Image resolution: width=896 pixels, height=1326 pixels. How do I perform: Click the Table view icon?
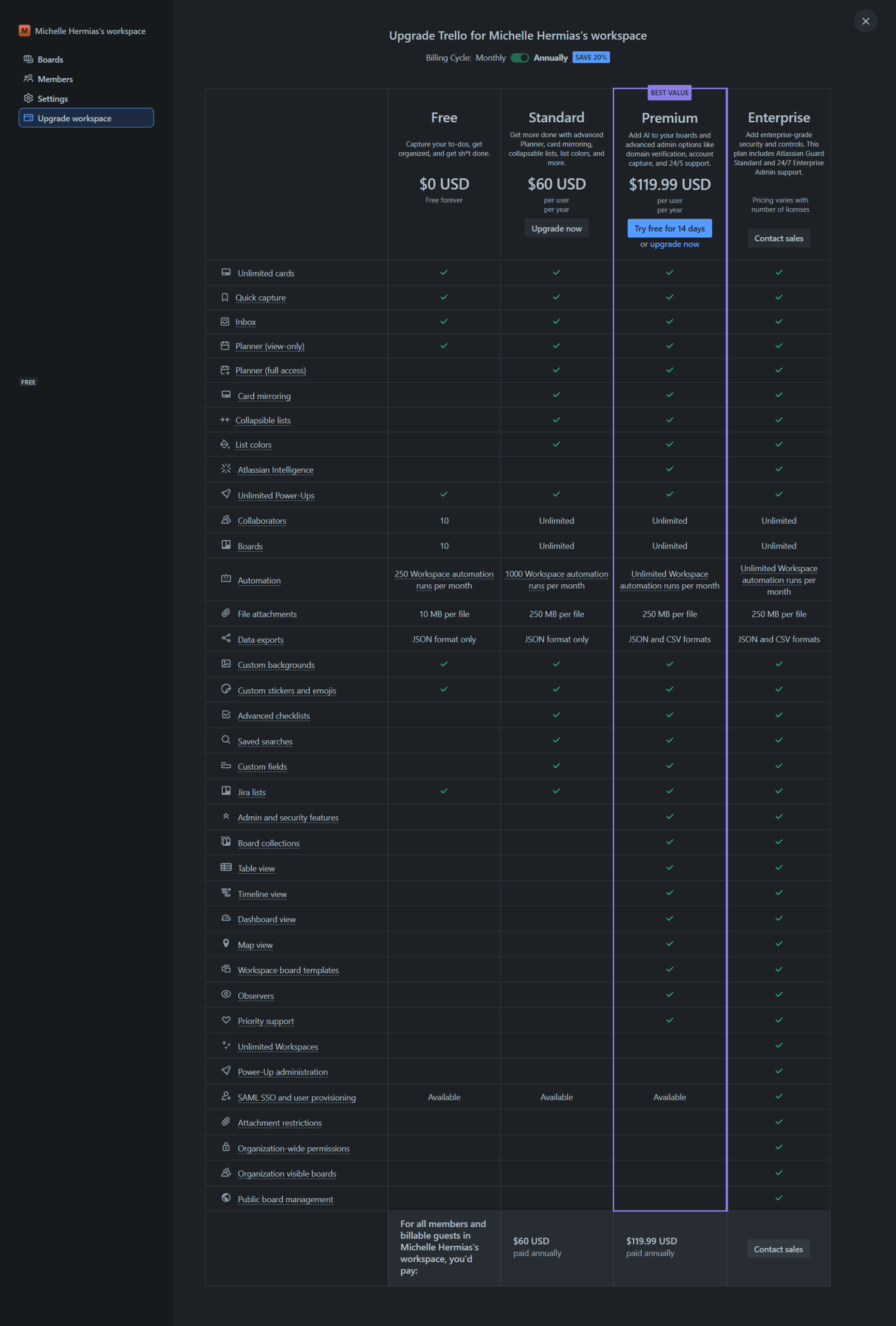pyautogui.click(x=226, y=867)
